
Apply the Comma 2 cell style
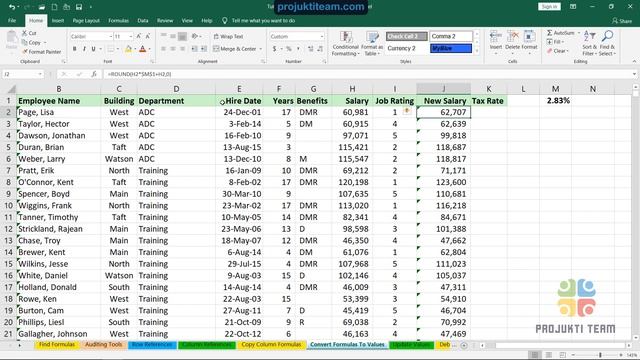tap(451, 36)
